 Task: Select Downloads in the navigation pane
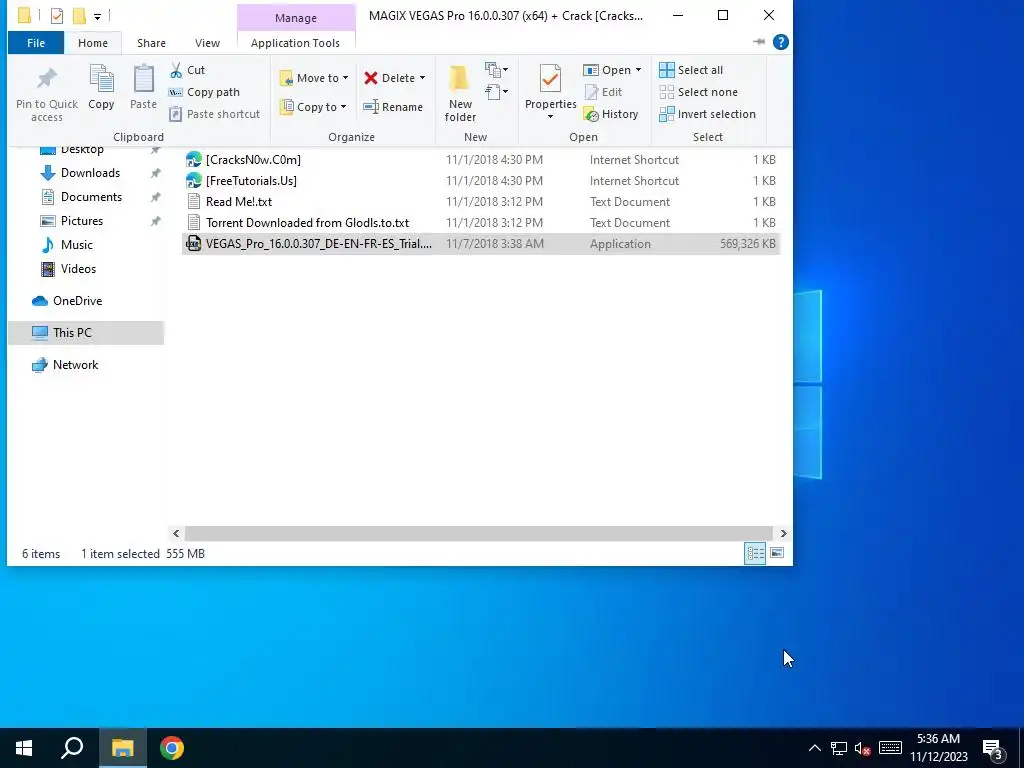pos(90,173)
